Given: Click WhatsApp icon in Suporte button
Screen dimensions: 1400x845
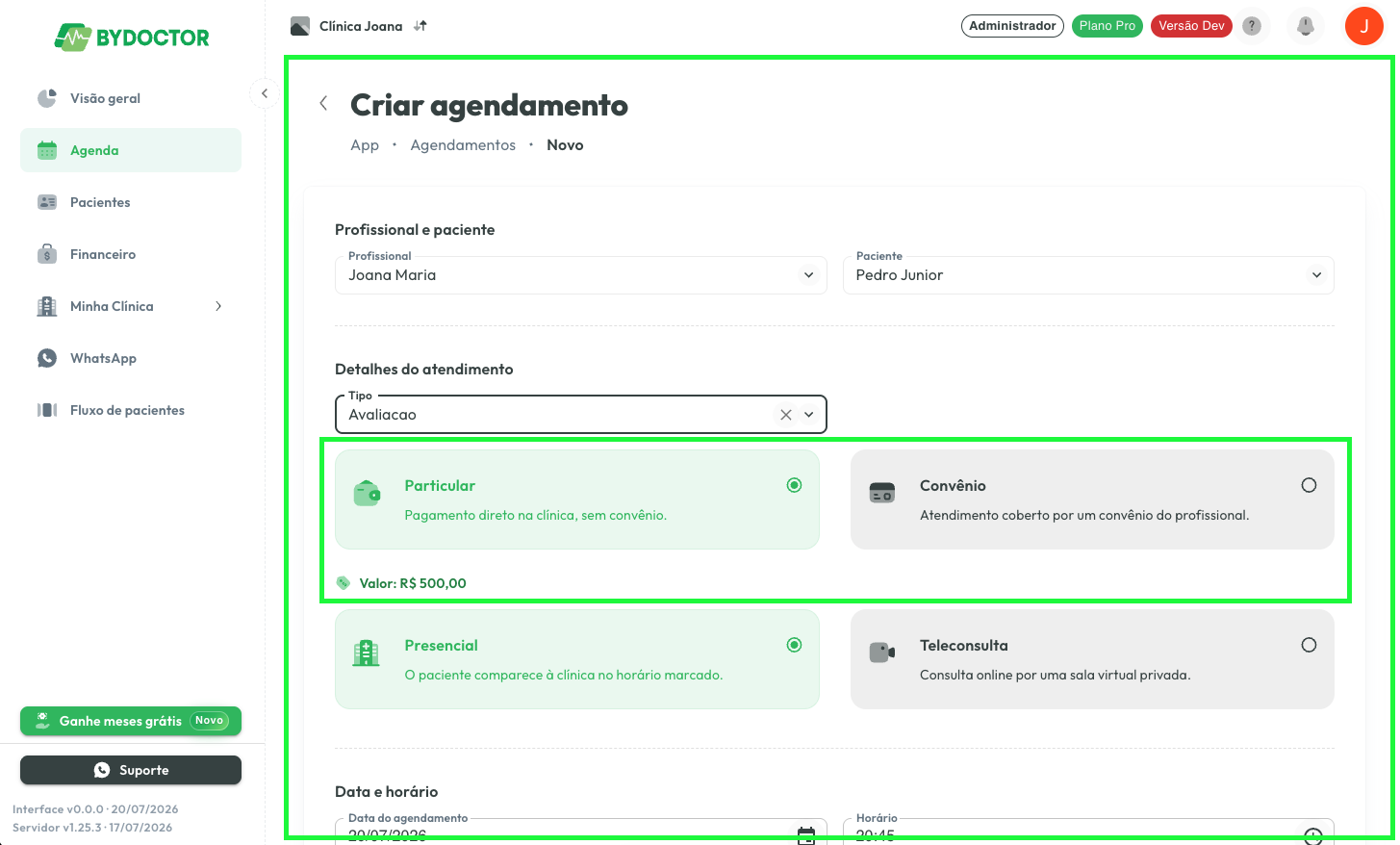Looking at the screenshot, I should click(102, 770).
